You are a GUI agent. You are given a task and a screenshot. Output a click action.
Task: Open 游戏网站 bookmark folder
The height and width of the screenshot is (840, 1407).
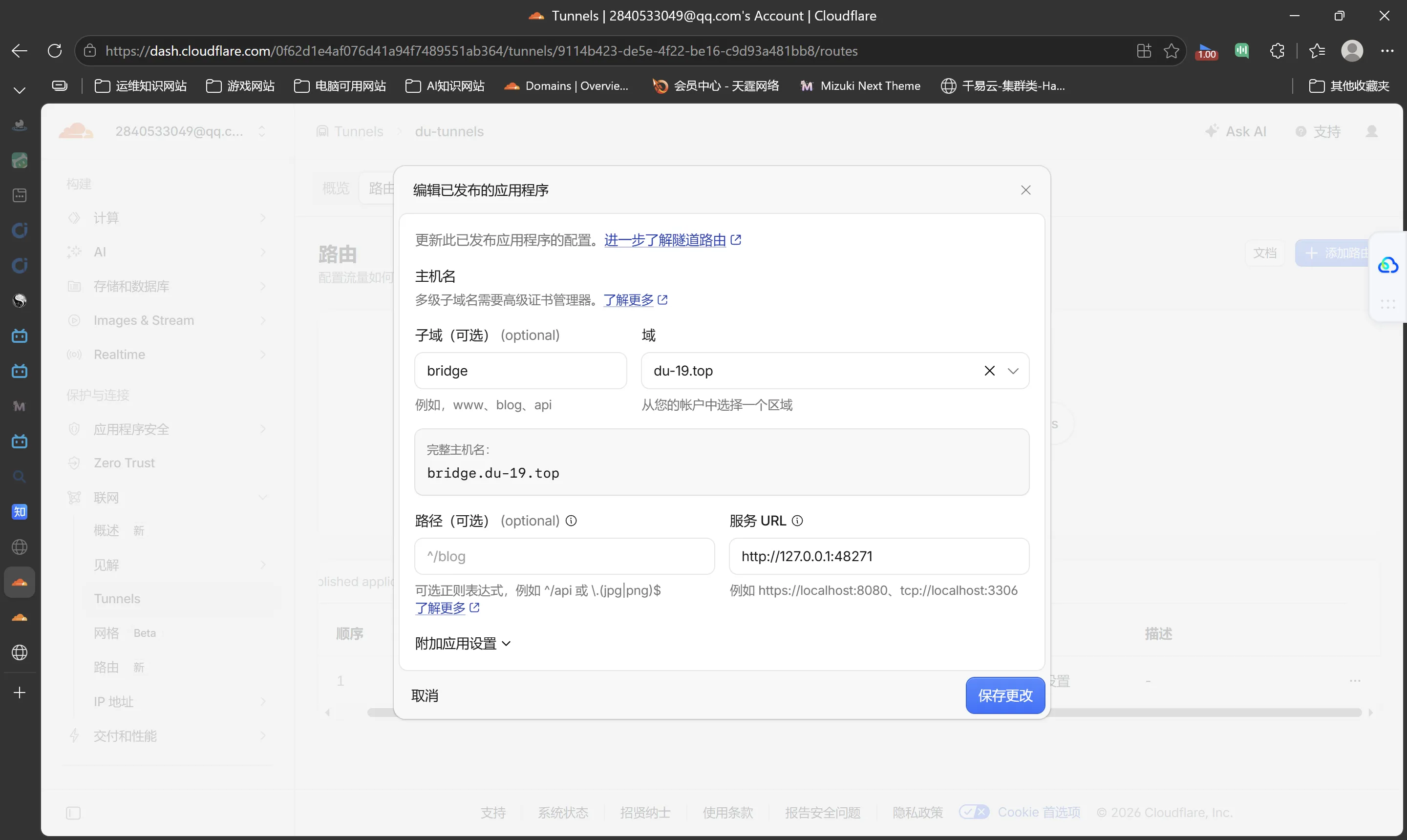[x=241, y=86]
